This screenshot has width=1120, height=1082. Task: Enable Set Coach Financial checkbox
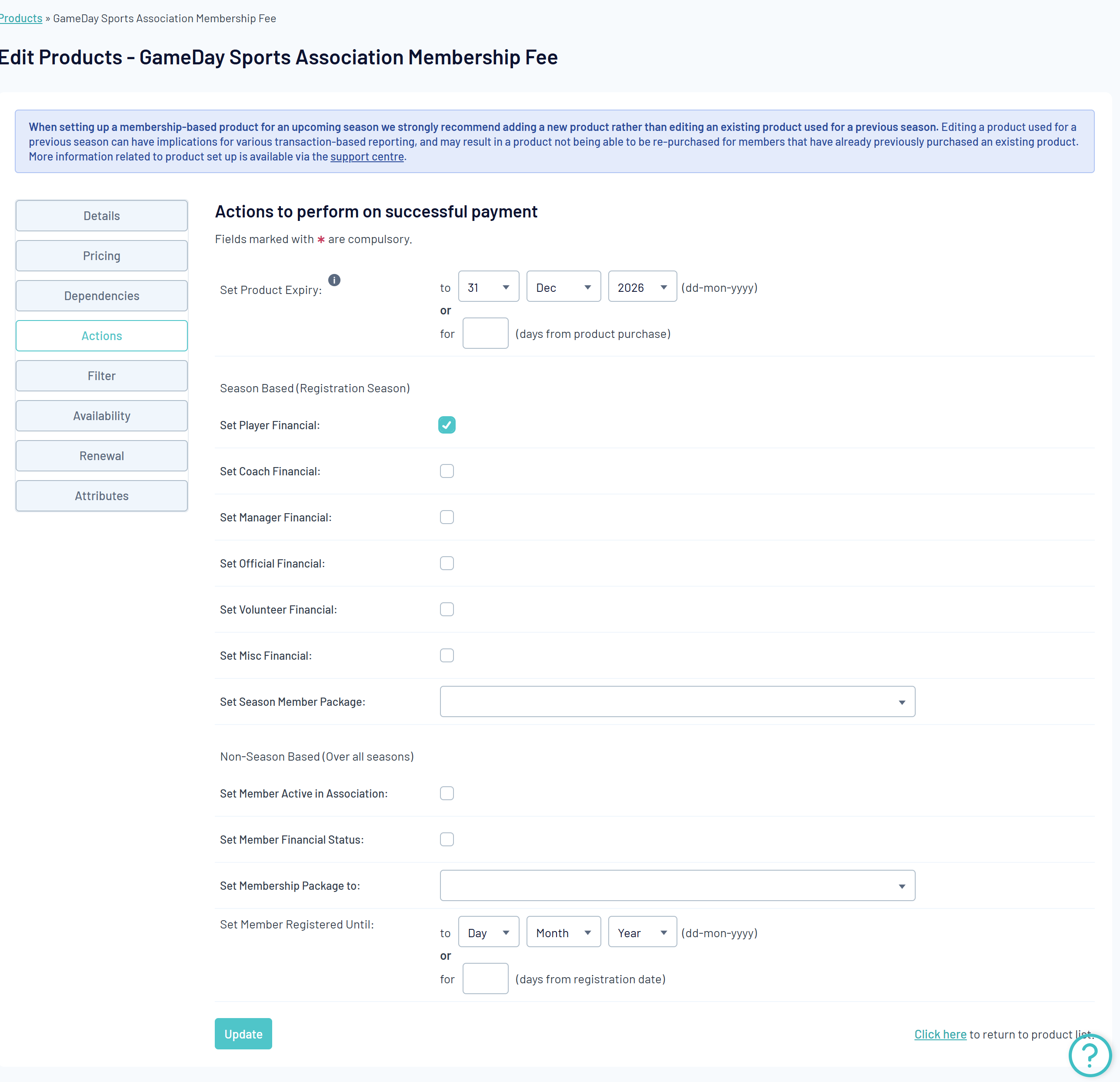[447, 471]
